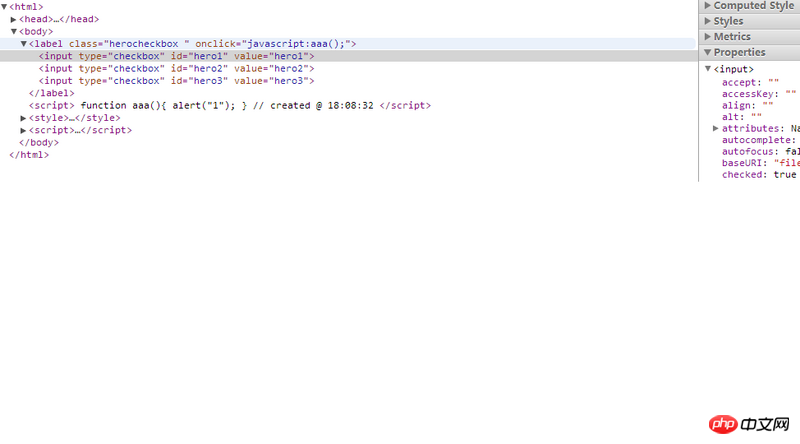Expand the Styles section
Image resolution: width=800 pixels, height=444 pixels.
coord(749,21)
